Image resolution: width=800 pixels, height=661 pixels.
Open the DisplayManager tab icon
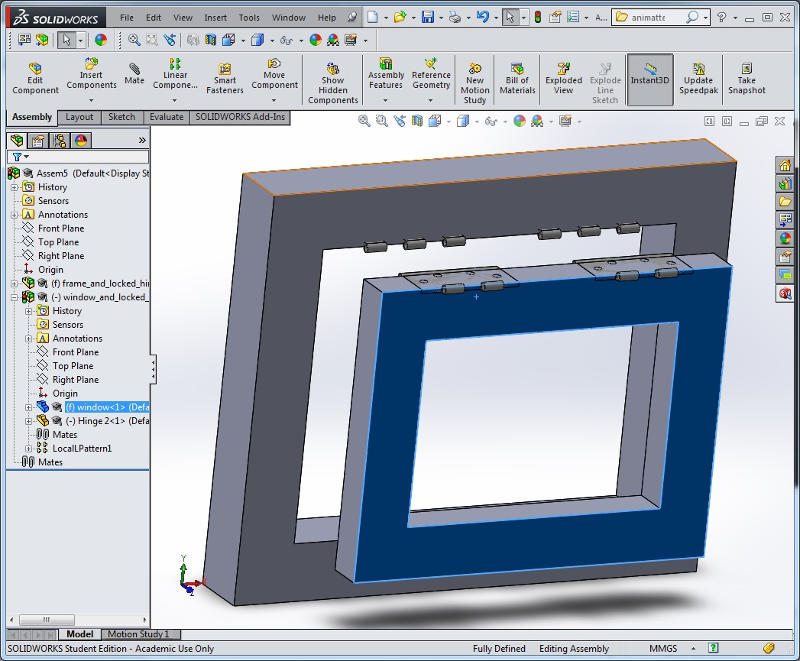tap(81, 140)
